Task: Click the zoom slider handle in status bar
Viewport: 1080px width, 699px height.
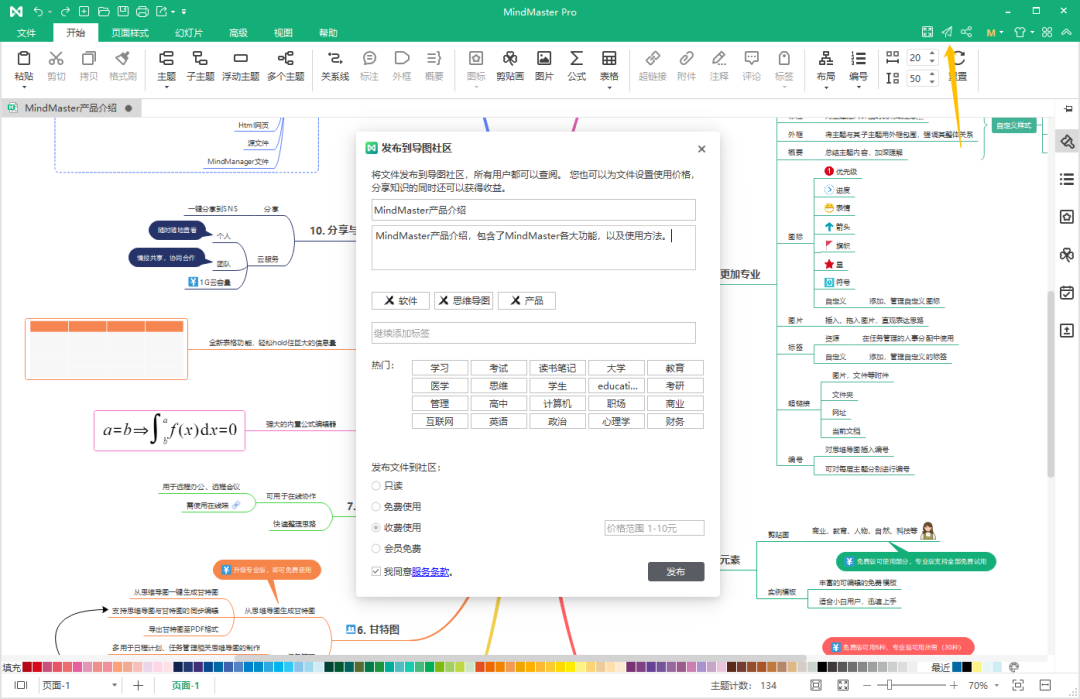Action: click(x=889, y=685)
